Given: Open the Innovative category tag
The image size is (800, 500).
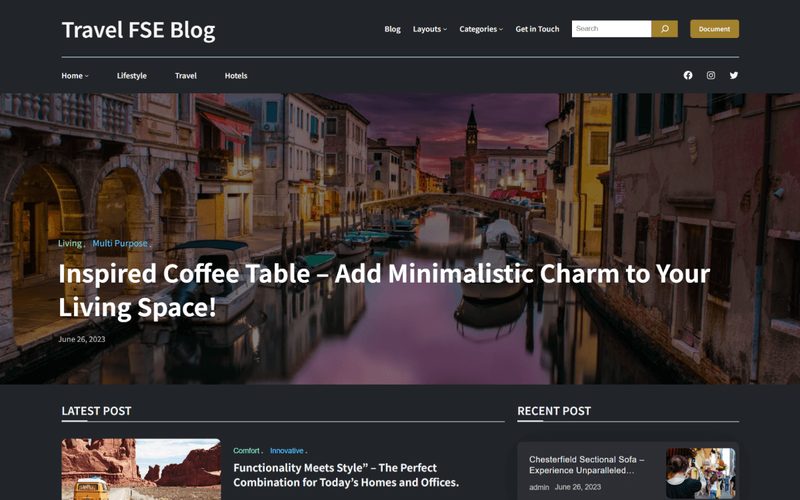Looking at the screenshot, I should (x=287, y=451).
